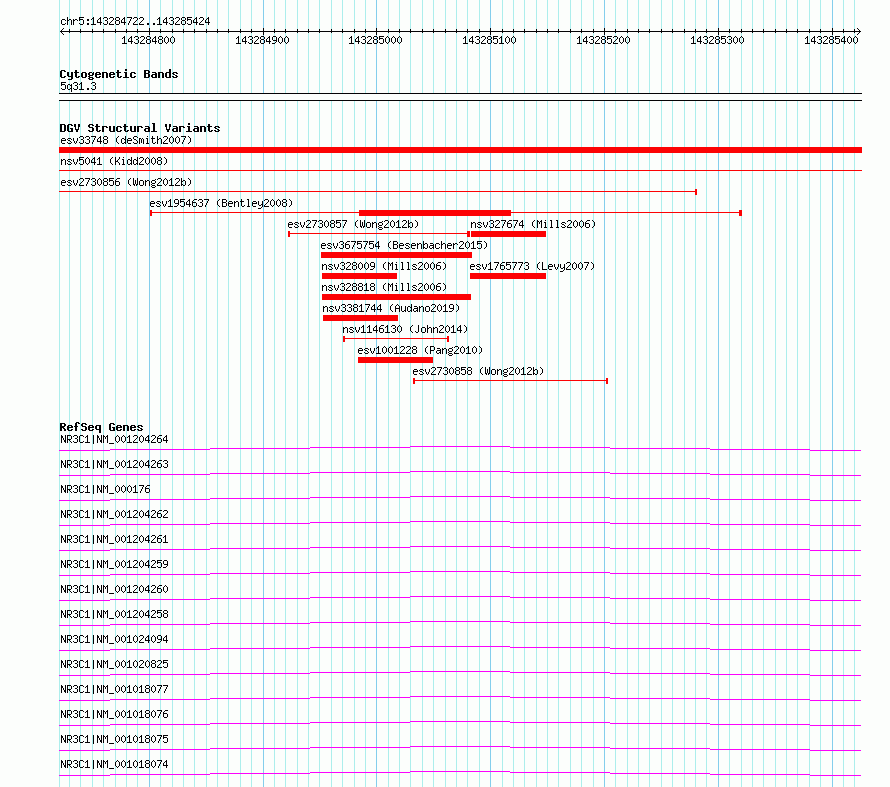
Task: Open NR3C1|NM_001204263 transcript
Action: [x=114, y=464]
